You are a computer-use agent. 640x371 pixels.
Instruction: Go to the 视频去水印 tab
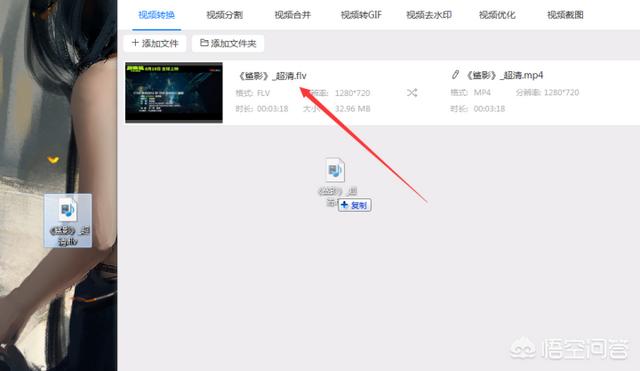click(x=429, y=15)
